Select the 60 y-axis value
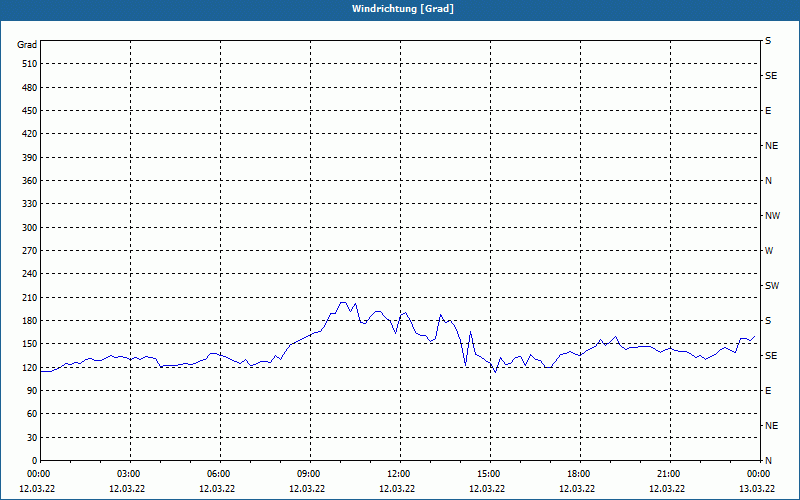The height and width of the screenshot is (500, 800). (32, 413)
